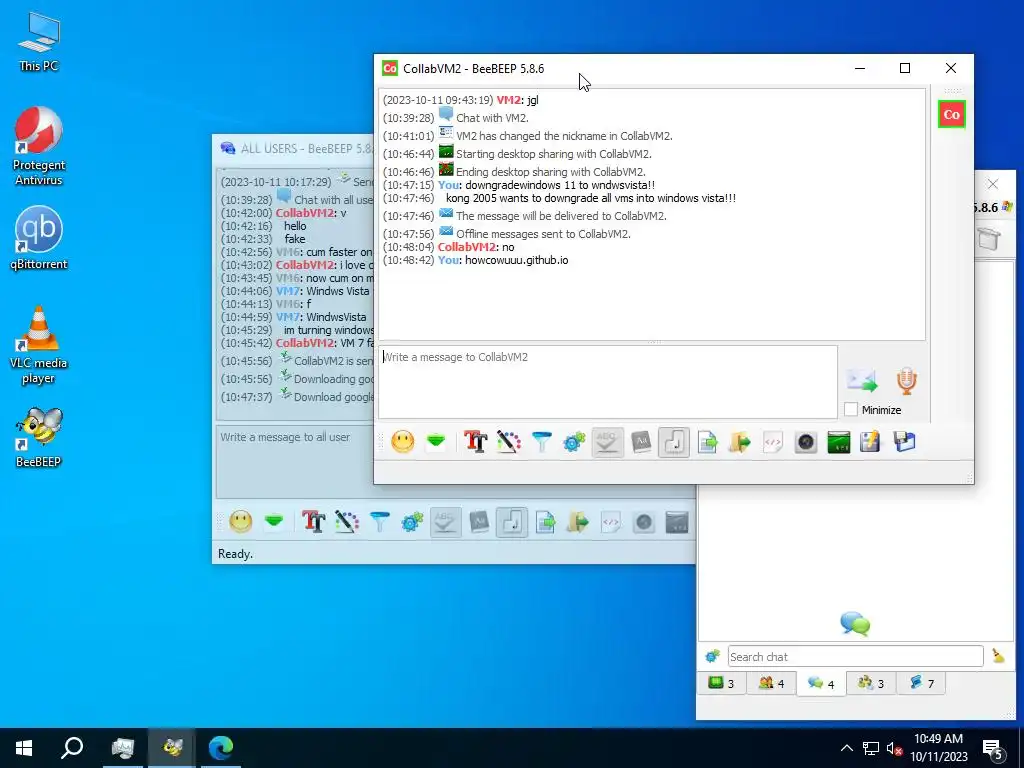Switch to the groups tab showing 3
This screenshot has width=1024, height=768.
point(871,683)
